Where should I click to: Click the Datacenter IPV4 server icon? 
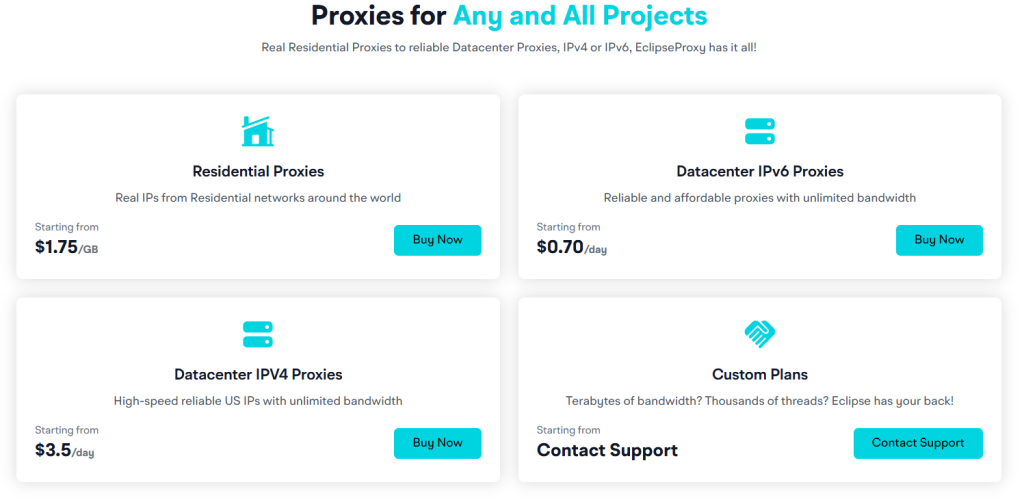tap(258, 334)
